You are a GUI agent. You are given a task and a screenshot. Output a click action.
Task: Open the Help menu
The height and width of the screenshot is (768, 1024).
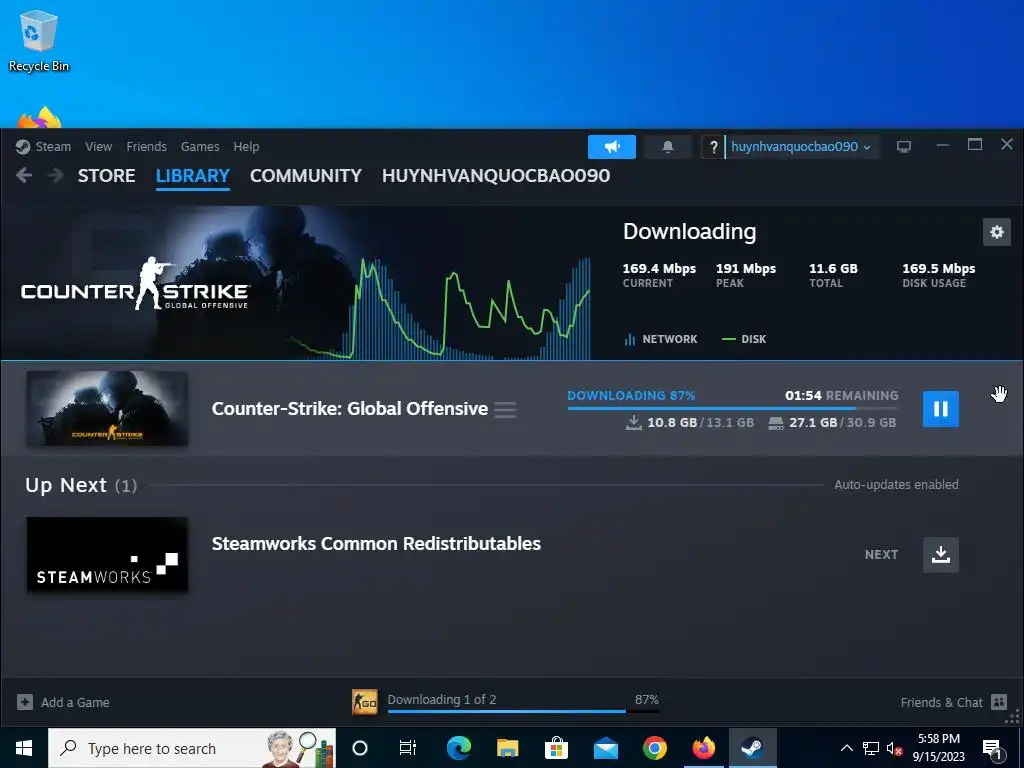246,147
